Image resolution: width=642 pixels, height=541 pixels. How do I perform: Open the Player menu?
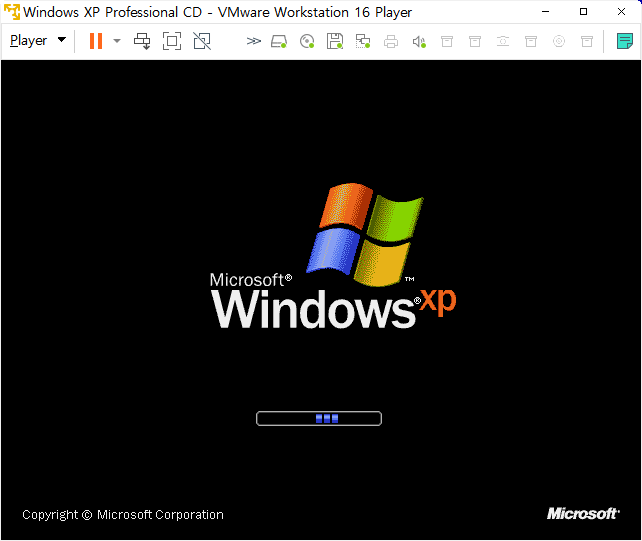click(x=38, y=41)
